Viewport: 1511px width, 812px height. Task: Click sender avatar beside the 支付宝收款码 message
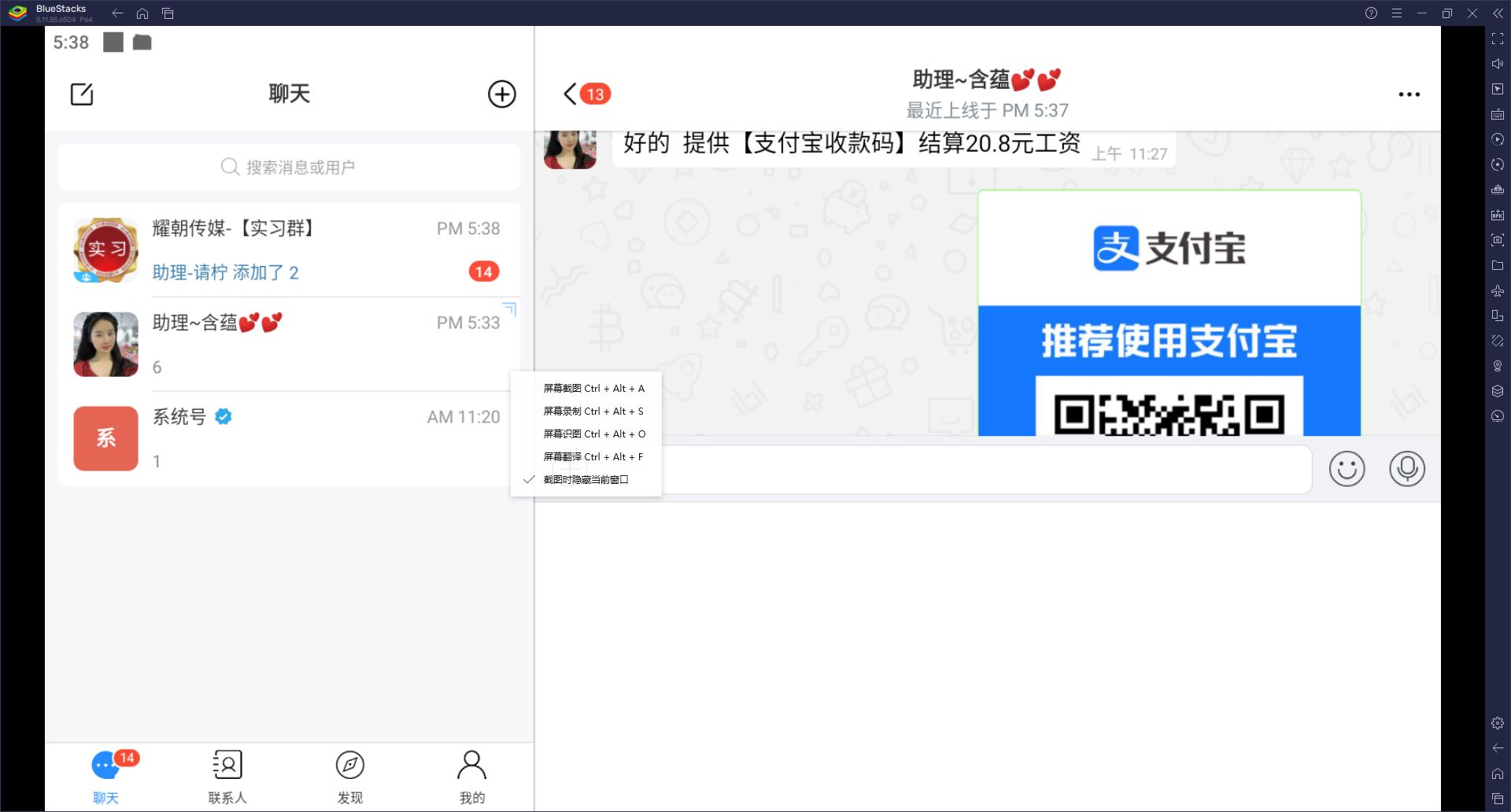(x=570, y=149)
